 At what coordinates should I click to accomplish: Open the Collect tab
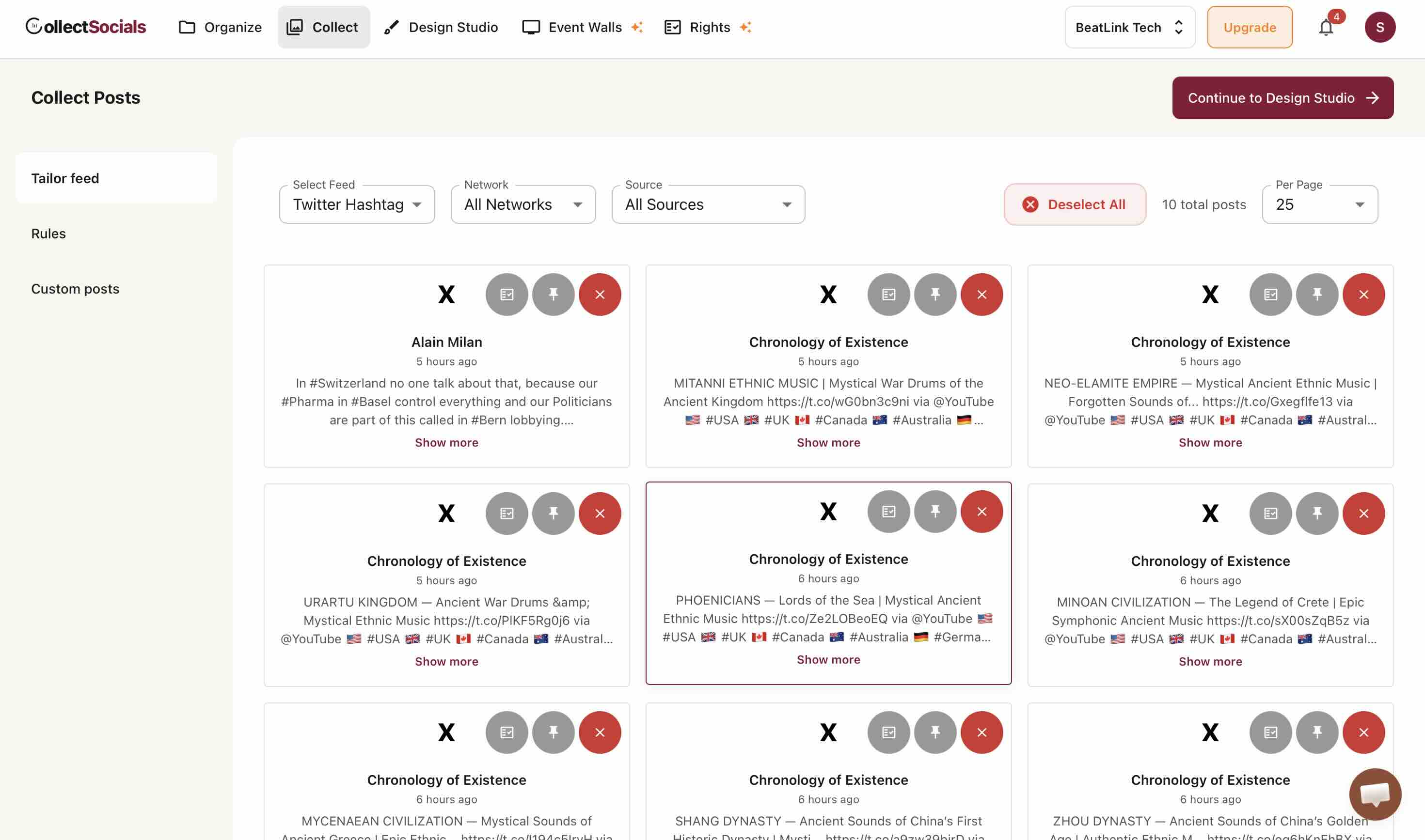(x=323, y=27)
